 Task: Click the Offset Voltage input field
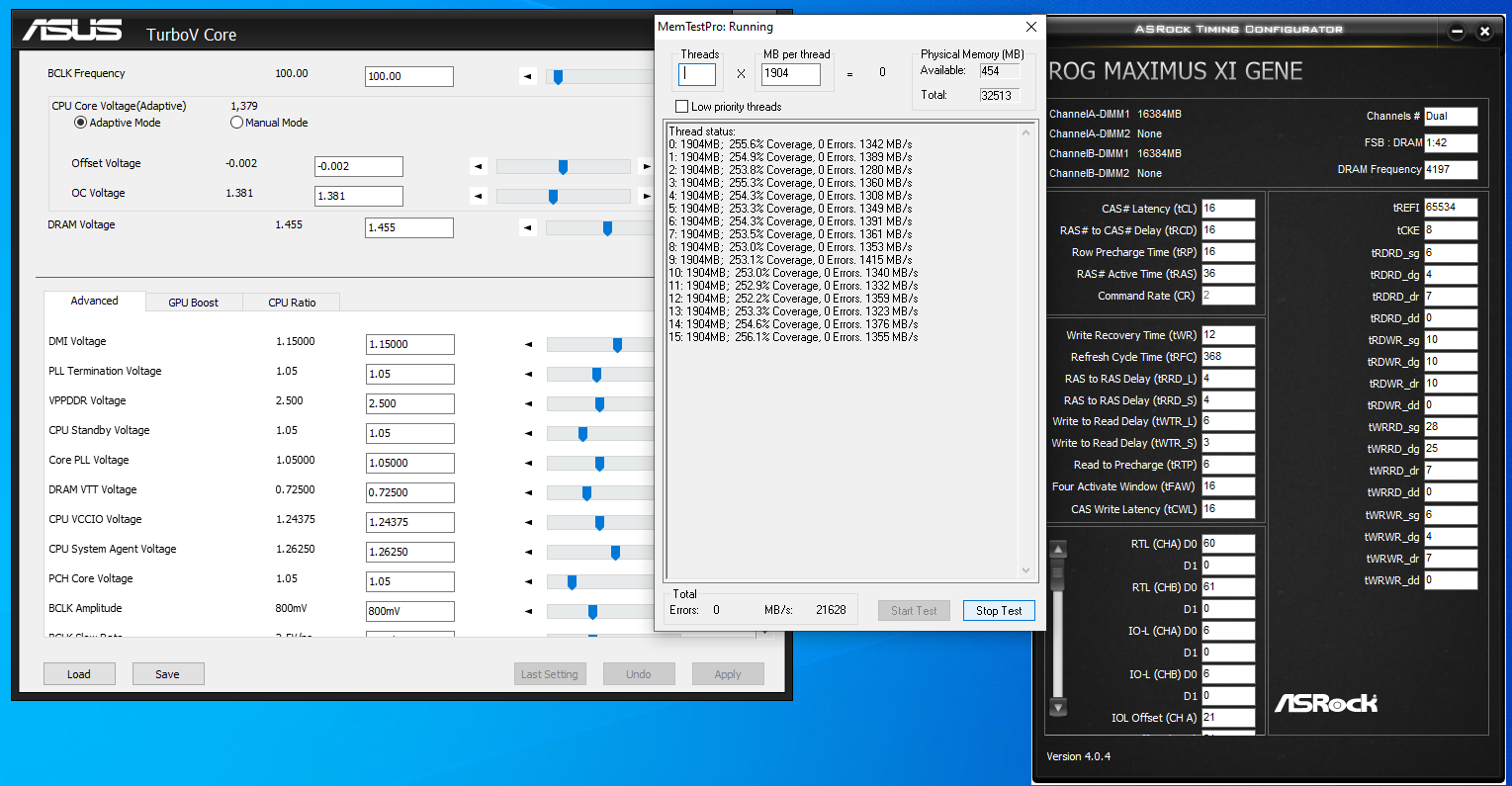[x=359, y=166]
